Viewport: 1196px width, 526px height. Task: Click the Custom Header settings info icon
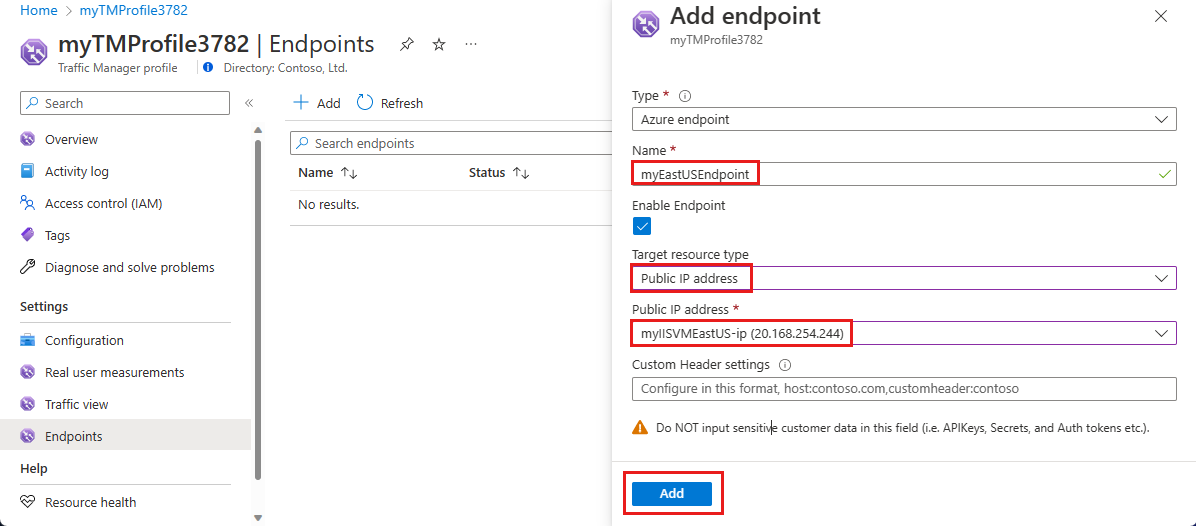click(785, 365)
